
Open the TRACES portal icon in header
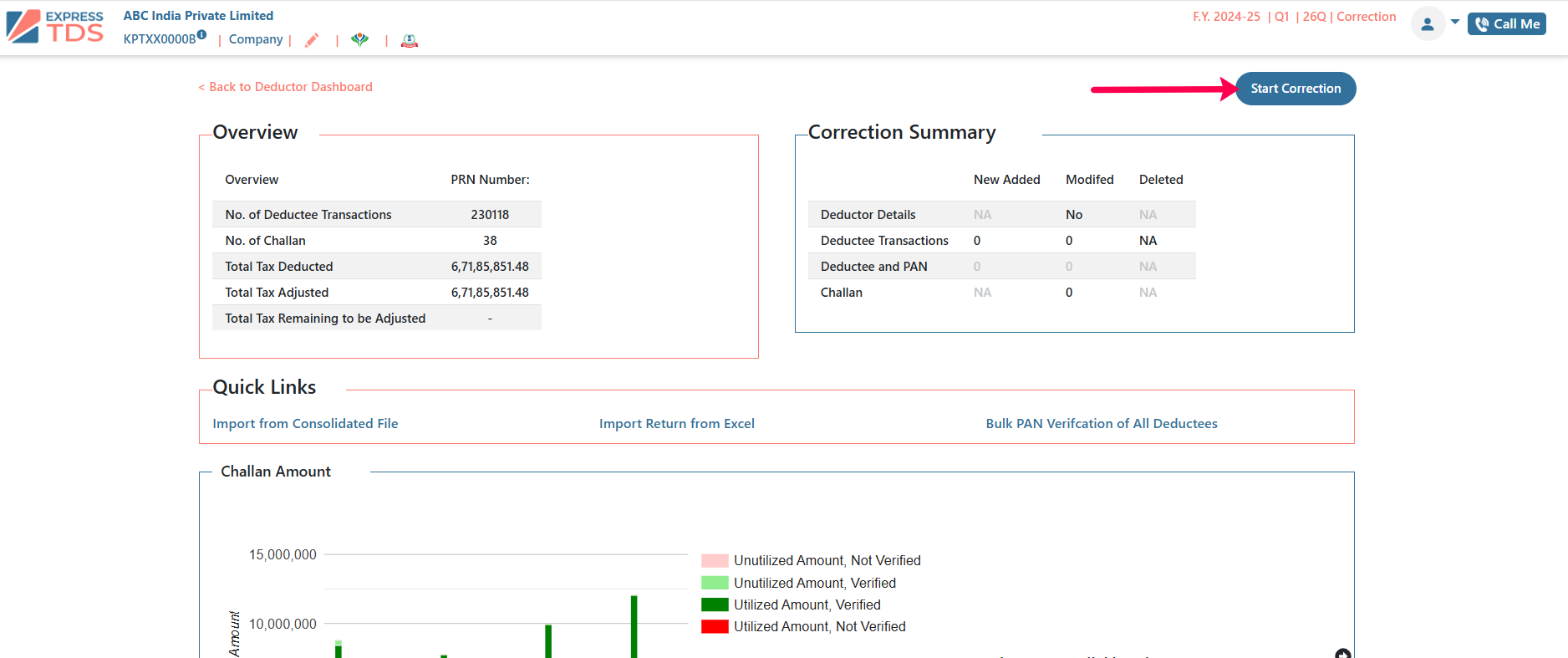(359, 39)
